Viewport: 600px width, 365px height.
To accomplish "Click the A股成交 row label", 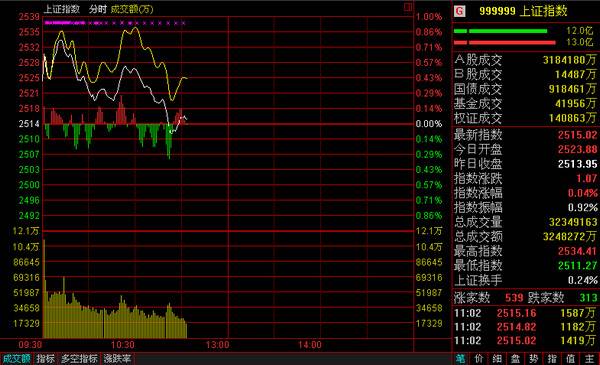I will [x=478, y=60].
